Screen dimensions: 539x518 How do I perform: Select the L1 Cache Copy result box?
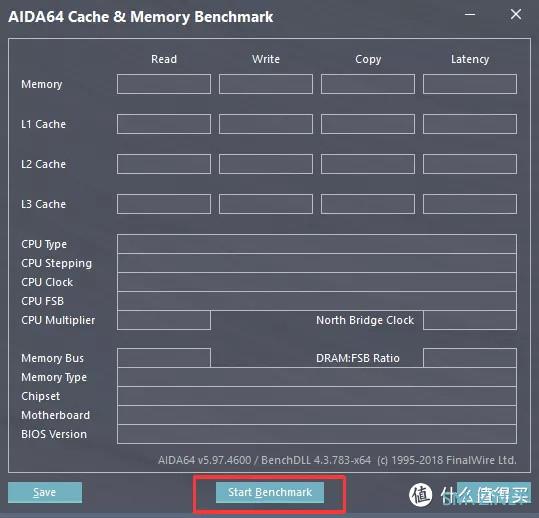click(368, 124)
